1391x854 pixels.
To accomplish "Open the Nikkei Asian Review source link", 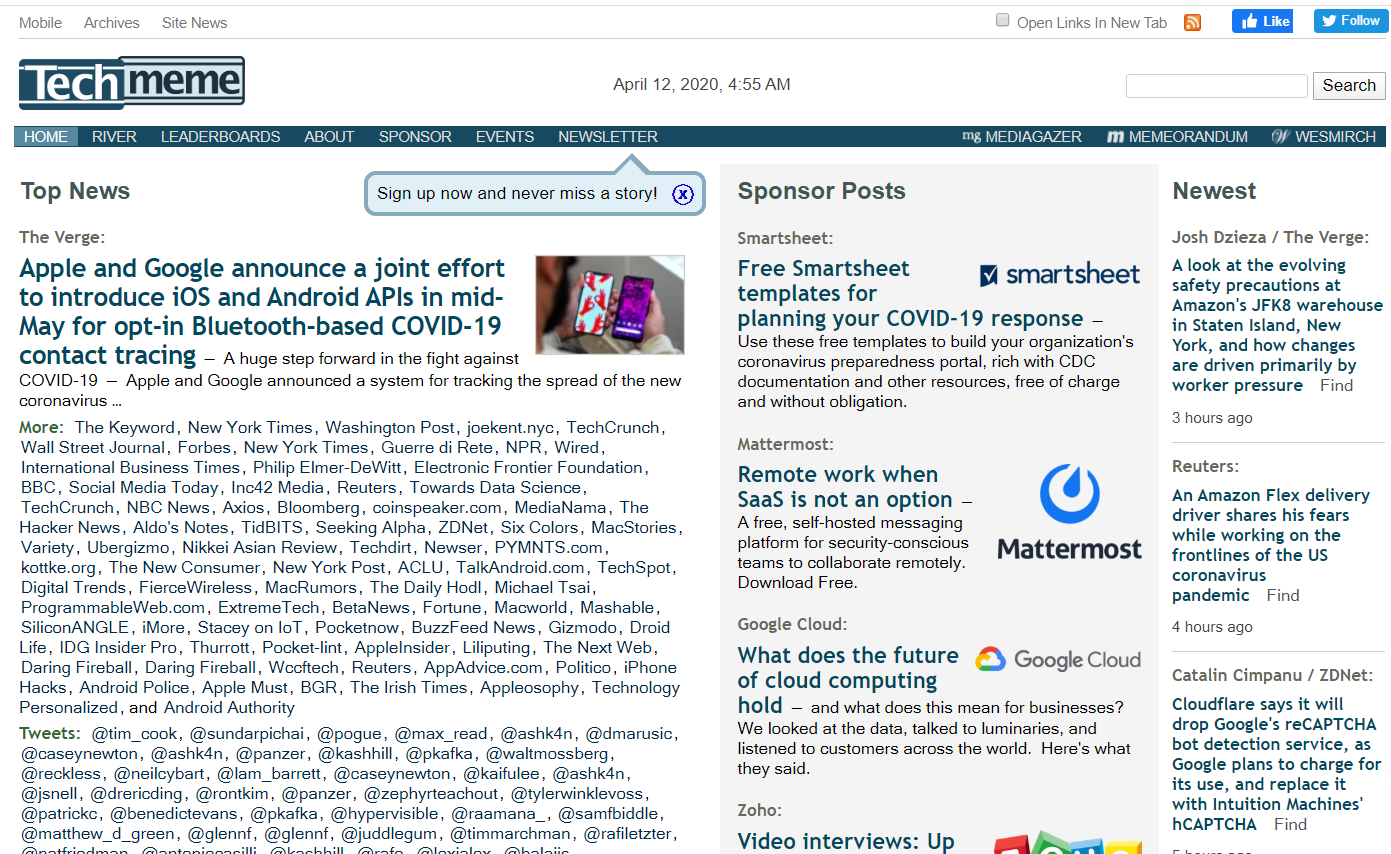I will click(x=260, y=547).
